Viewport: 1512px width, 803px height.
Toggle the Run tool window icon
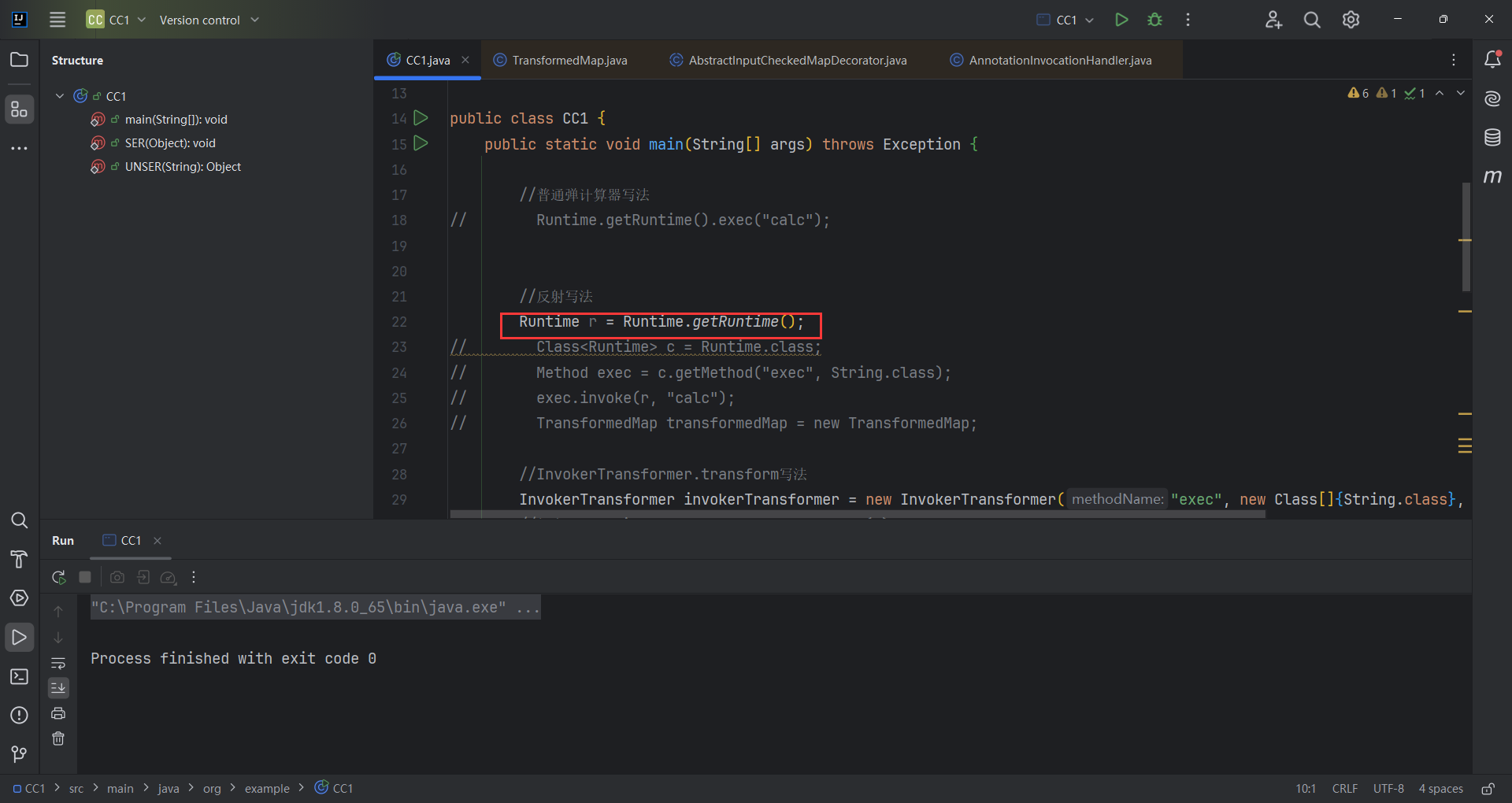point(19,637)
